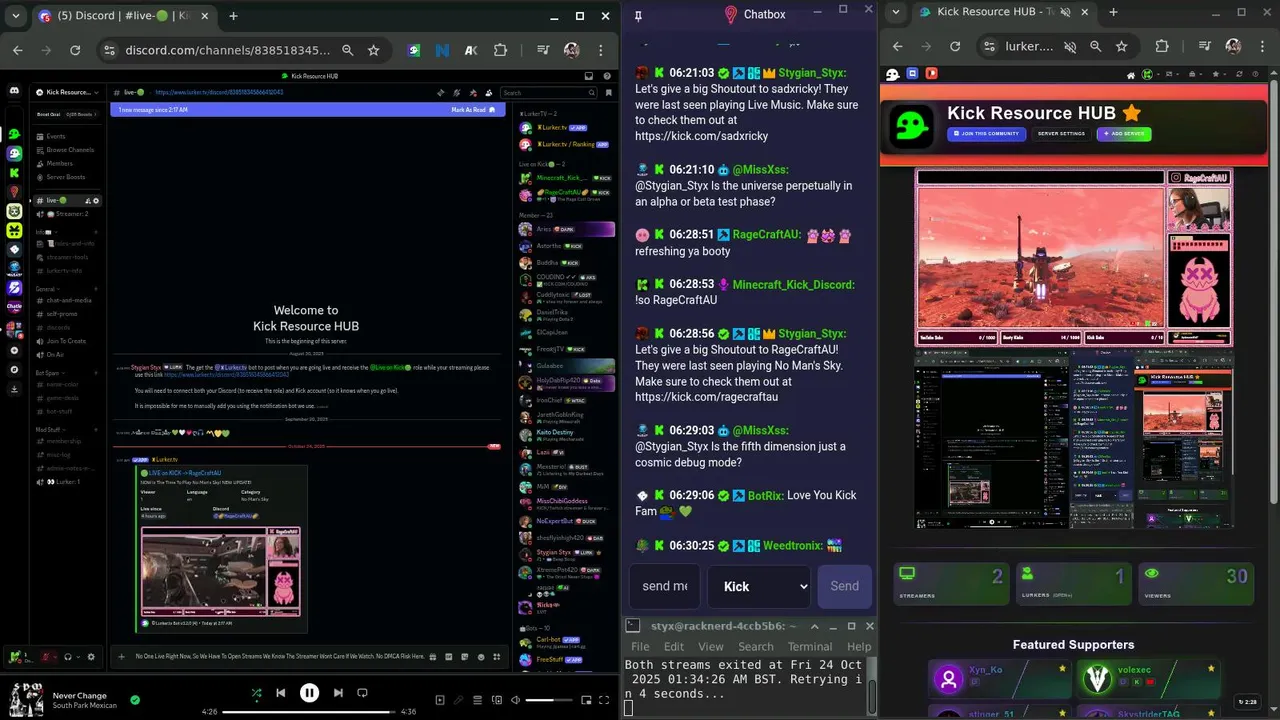Open the emoji picker in Discord message bar
The height and width of the screenshot is (720, 1280).
[x=481, y=657]
